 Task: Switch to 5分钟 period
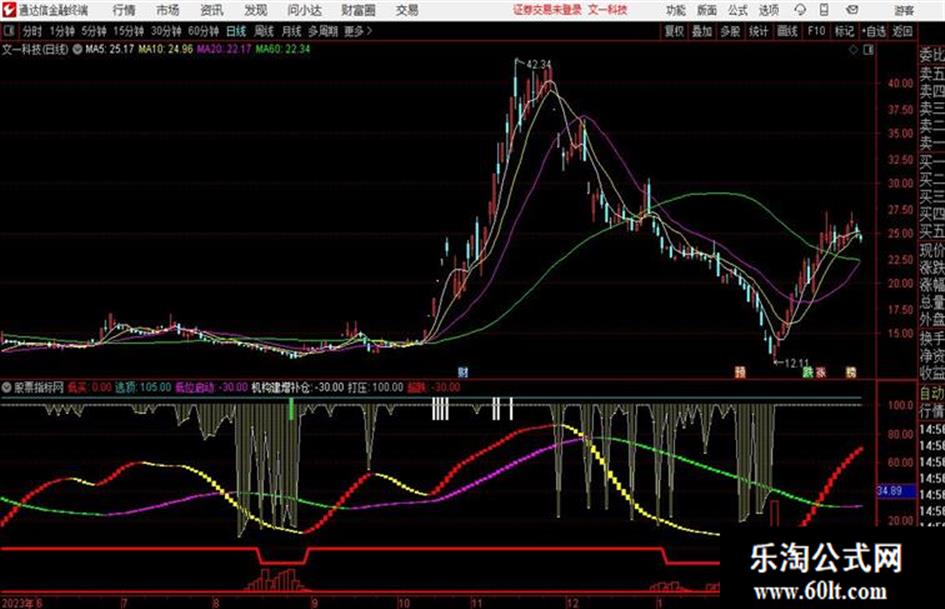[94, 31]
